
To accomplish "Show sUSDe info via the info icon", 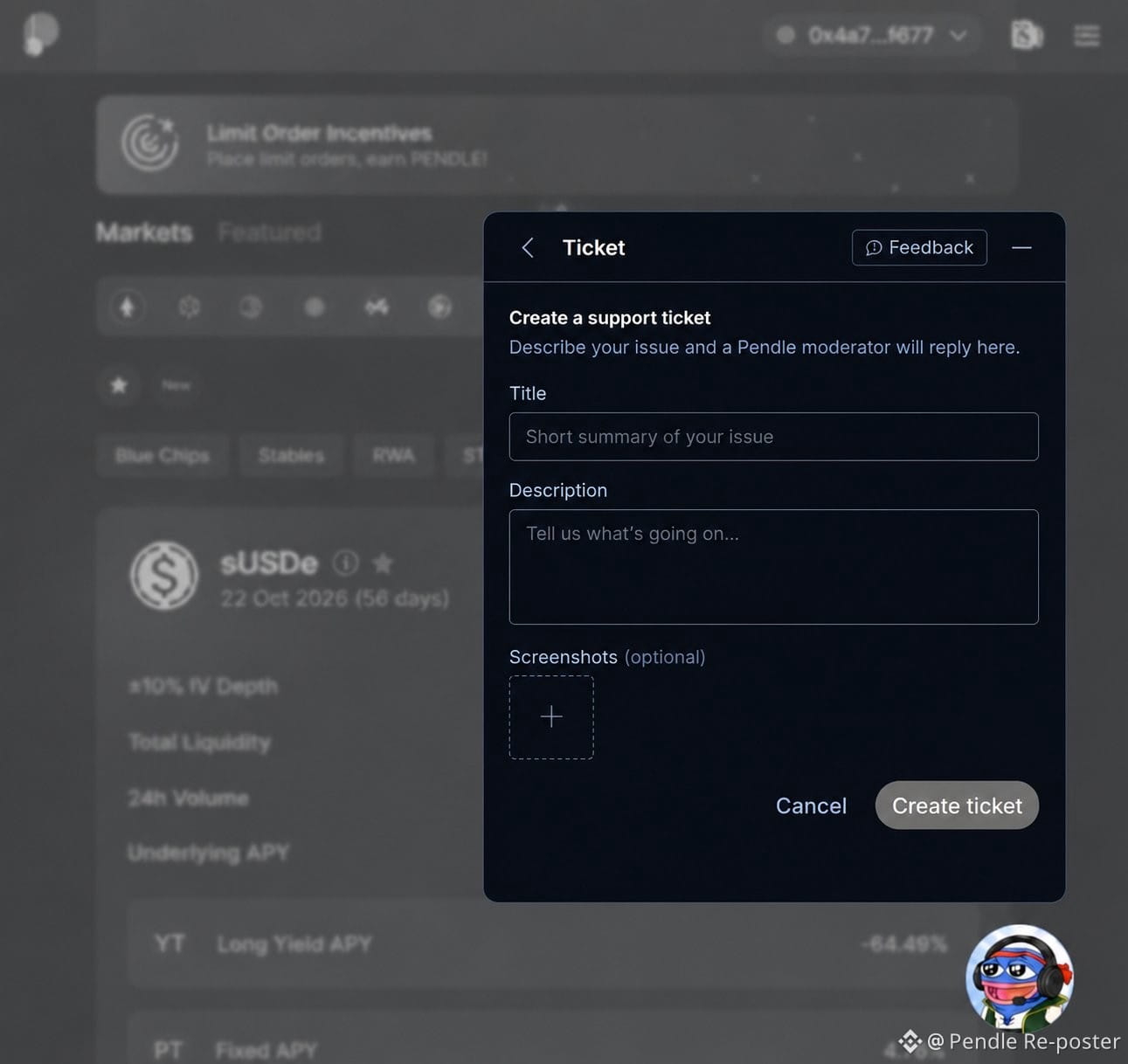I will tap(346, 563).
